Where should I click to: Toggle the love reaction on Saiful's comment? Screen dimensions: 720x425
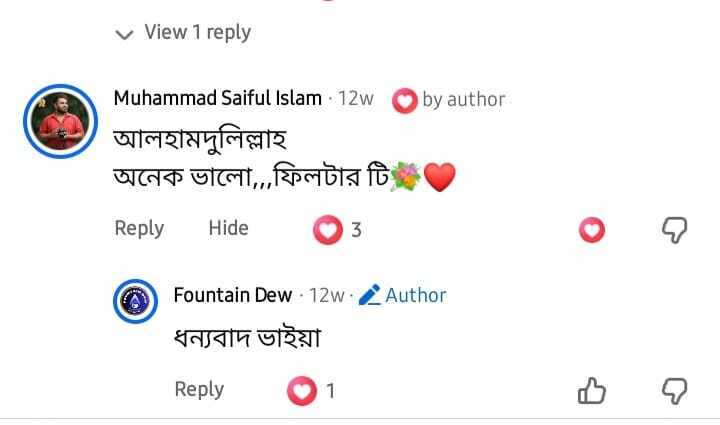[592, 229]
